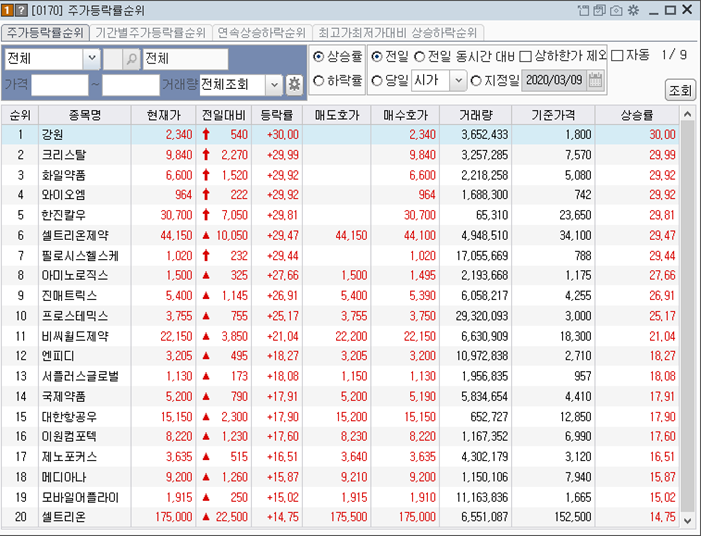Sort by 종목명 column header
Image resolution: width=701 pixels, height=536 pixels.
pyautogui.click(x=85, y=115)
